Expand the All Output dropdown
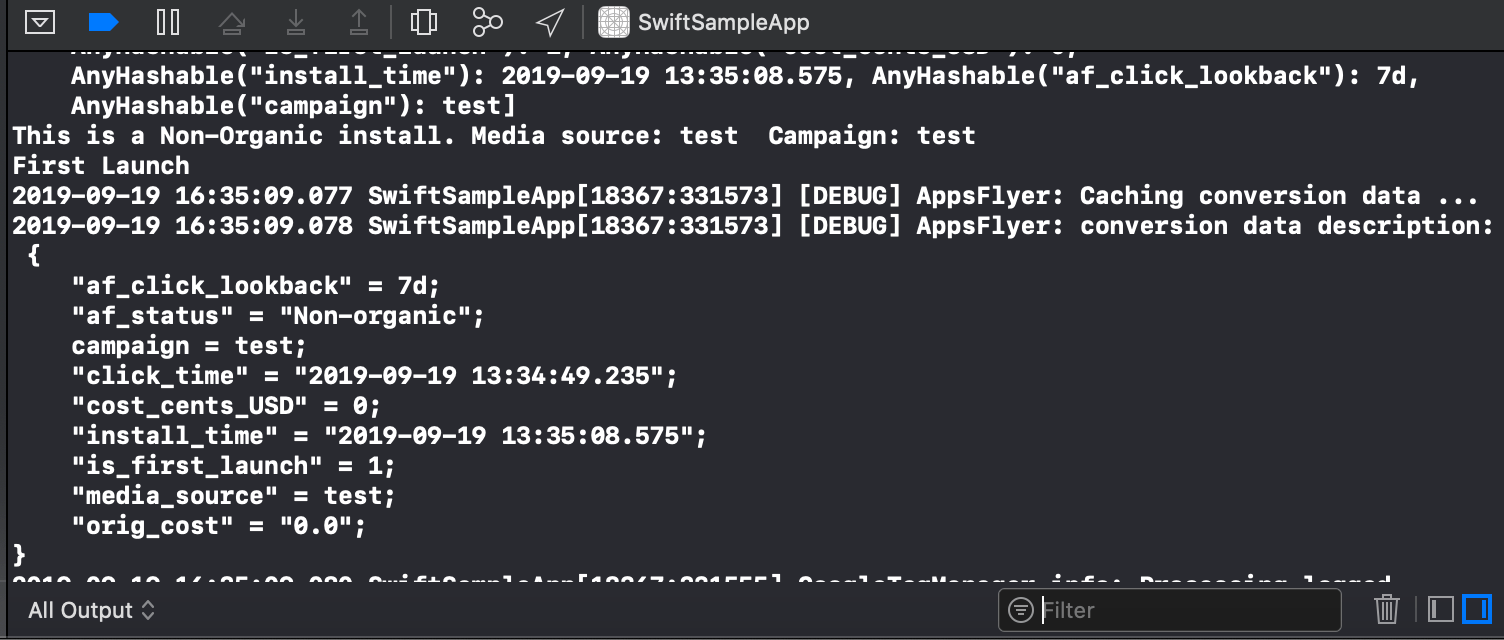Viewport: 1504px width, 640px height. tap(91, 610)
